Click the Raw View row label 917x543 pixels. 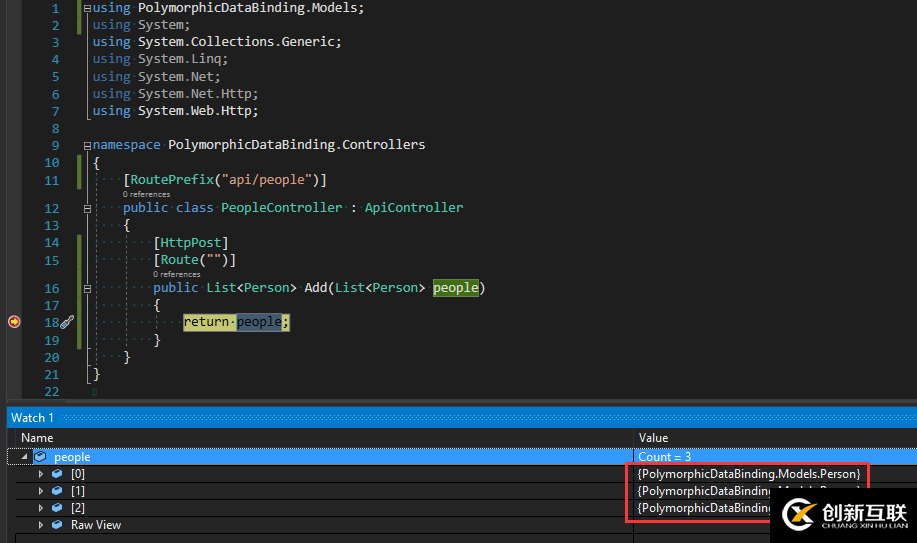tap(96, 525)
